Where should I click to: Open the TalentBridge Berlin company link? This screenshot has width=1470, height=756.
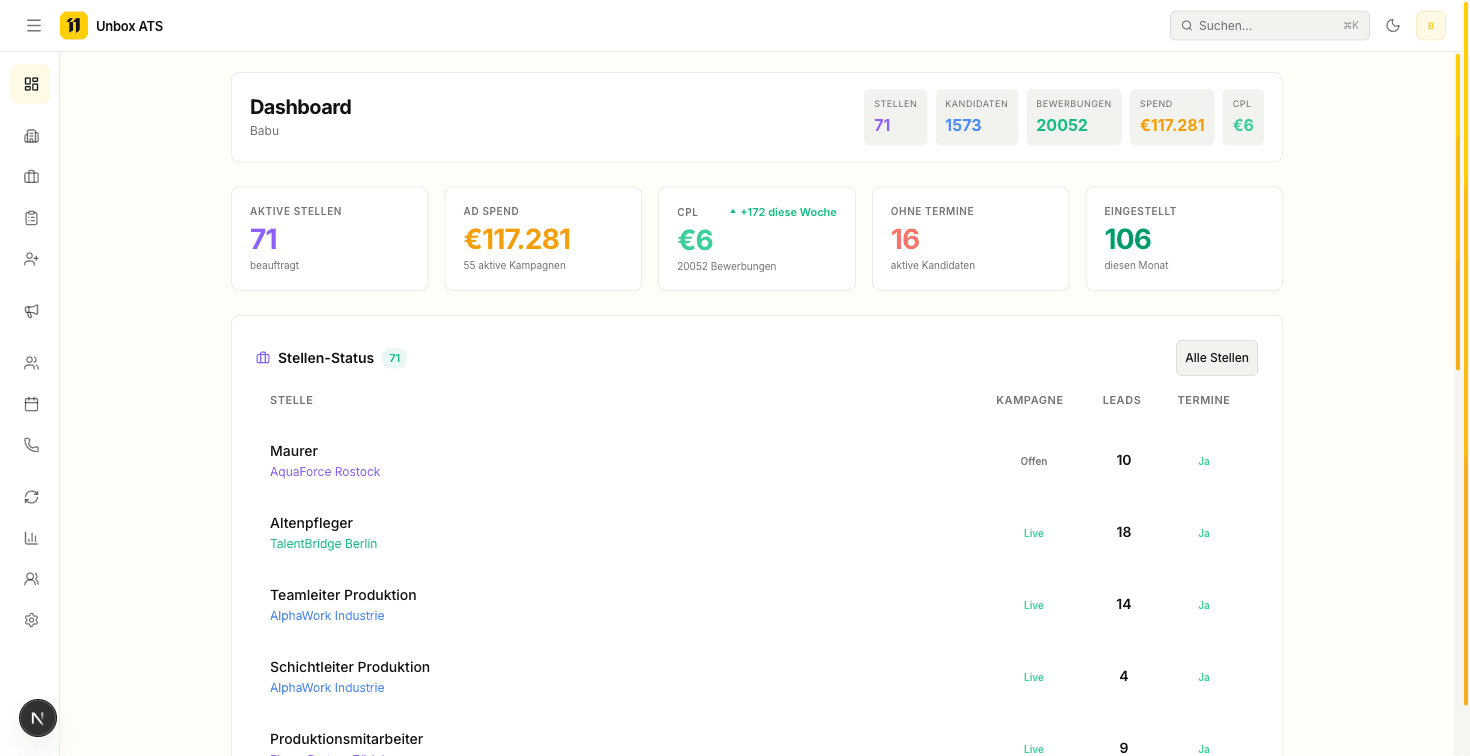323,543
